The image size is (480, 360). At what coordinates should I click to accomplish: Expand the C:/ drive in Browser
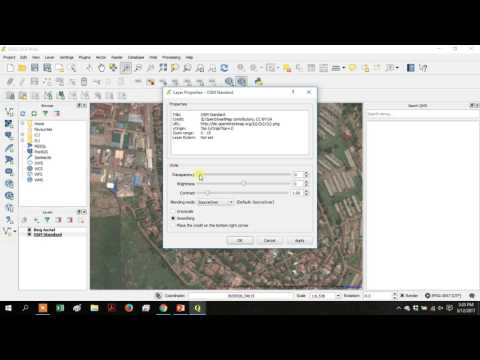point(23,135)
